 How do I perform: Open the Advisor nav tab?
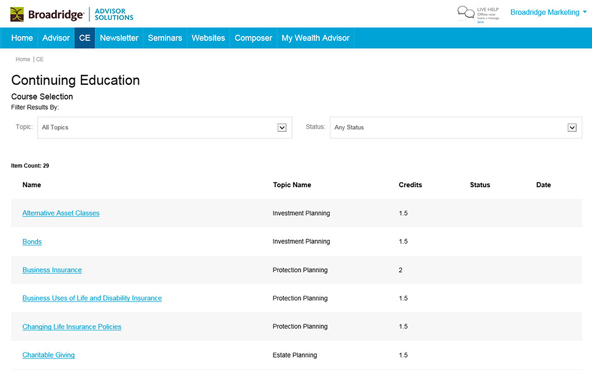(x=56, y=38)
